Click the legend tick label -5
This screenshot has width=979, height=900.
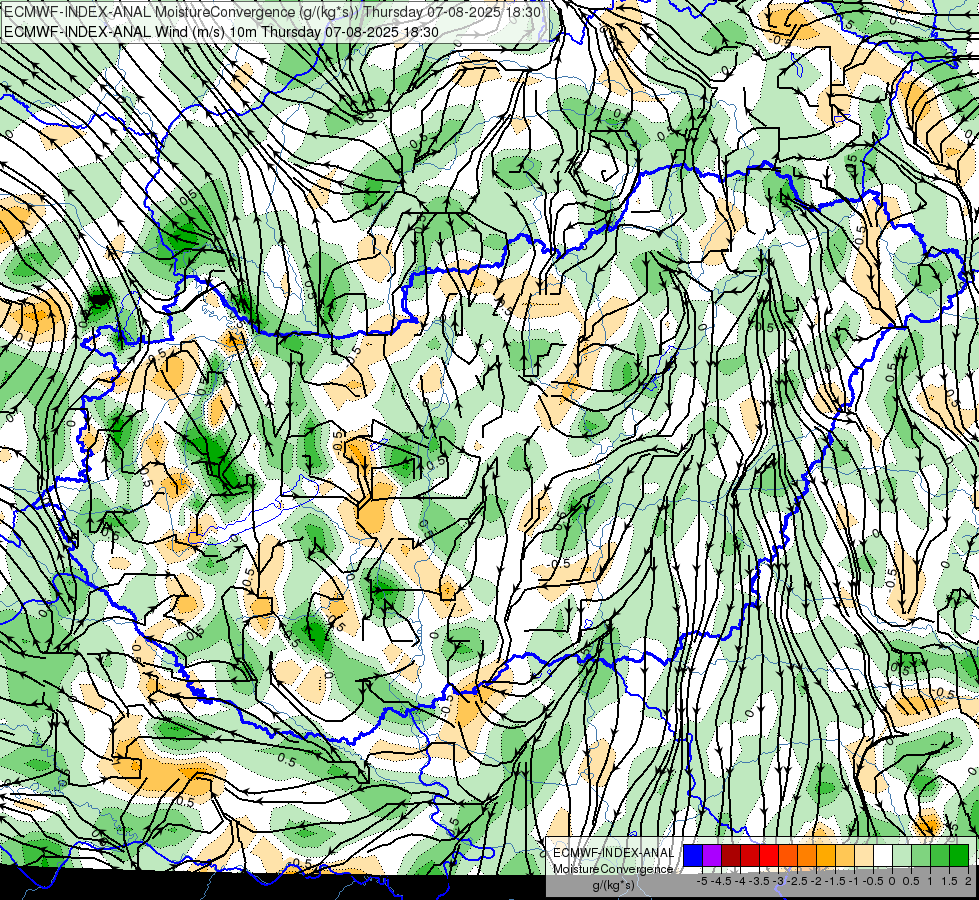tap(702, 881)
